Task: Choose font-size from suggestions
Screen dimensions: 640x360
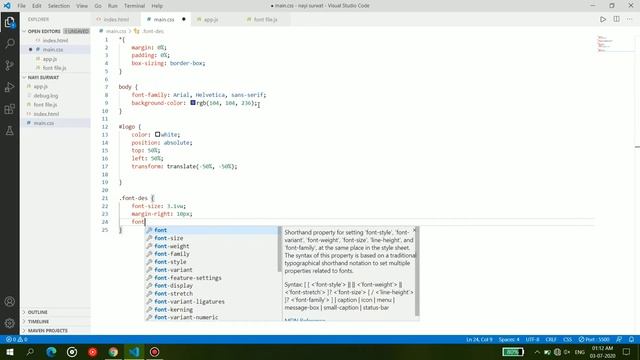Action: pyautogui.click(x=212, y=238)
